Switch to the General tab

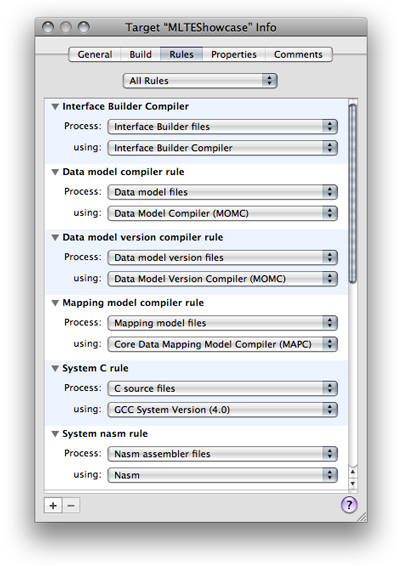[x=95, y=55]
